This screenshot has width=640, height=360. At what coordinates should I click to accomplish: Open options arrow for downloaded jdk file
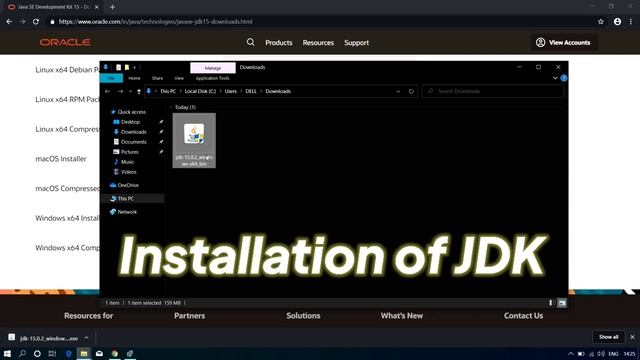pos(86,338)
